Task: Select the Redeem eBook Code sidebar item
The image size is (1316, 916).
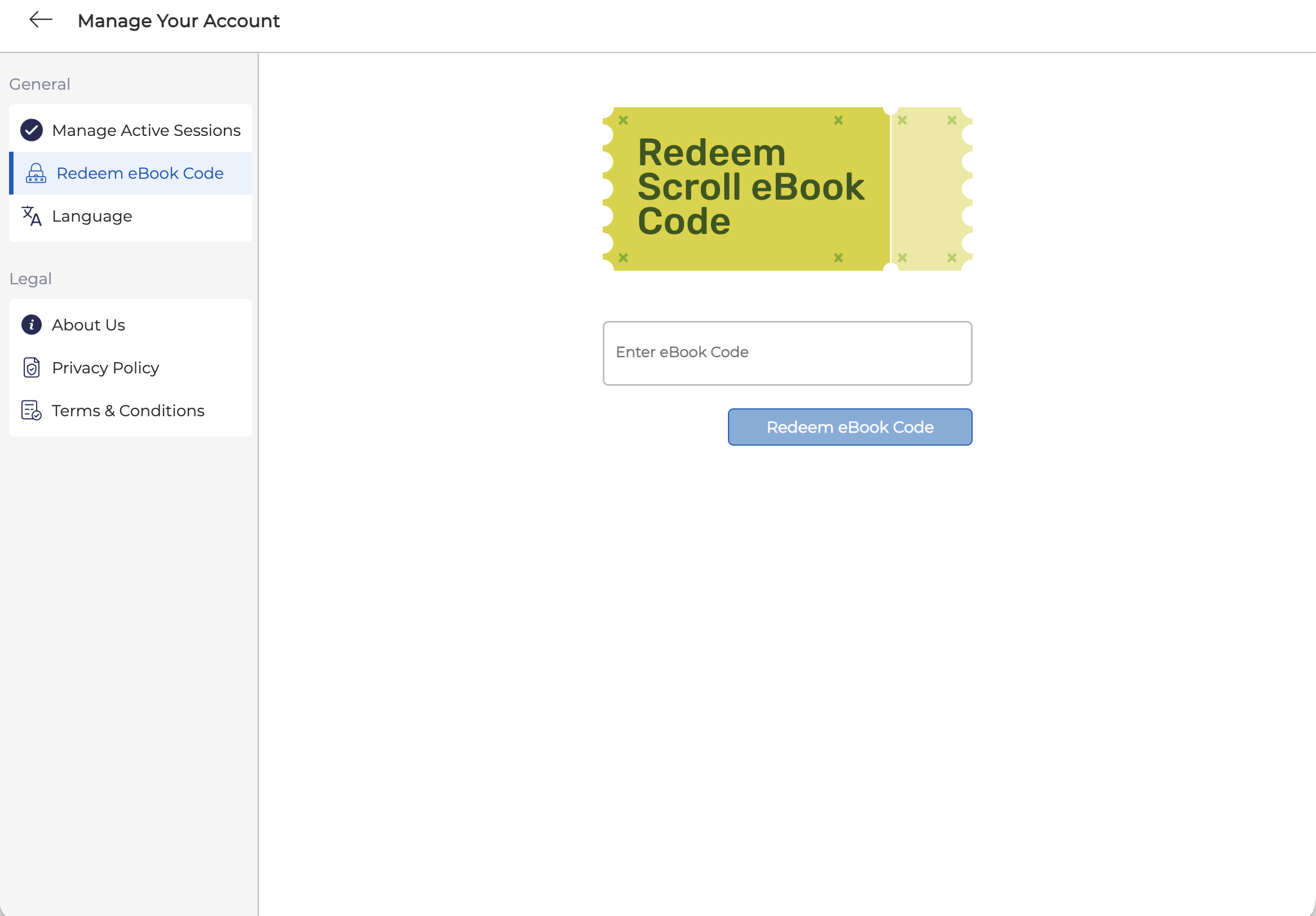Action: pos(140,173)
